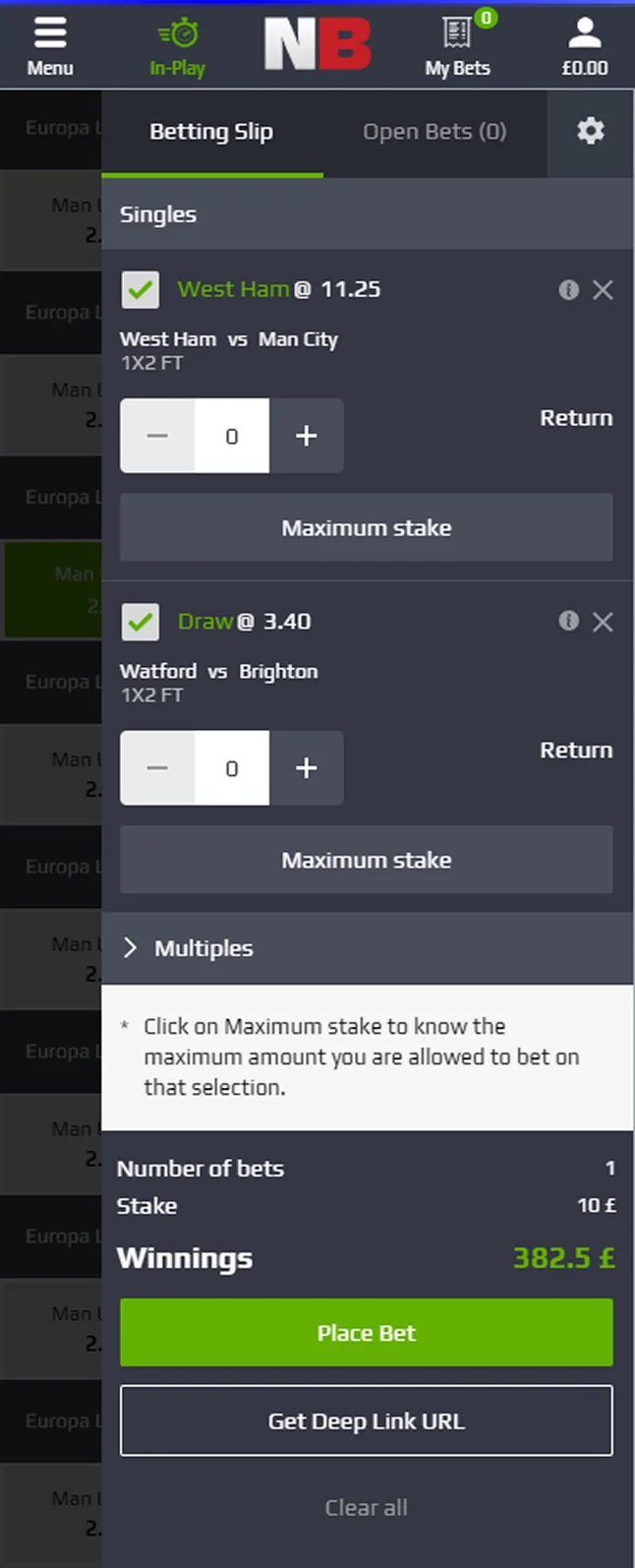The image size is (635, 1568).
Task: Show info for West Ham selection
Action: pos(568,289)
